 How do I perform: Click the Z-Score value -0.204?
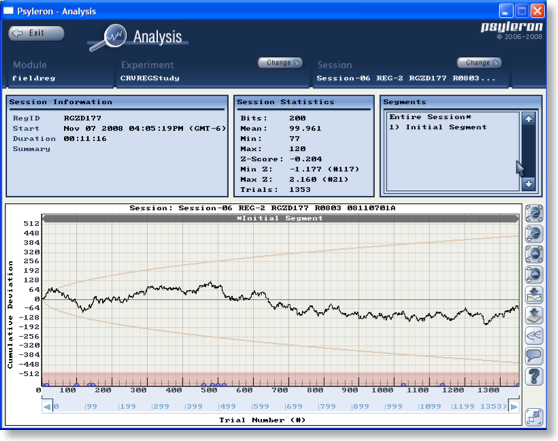pos(305,159)
